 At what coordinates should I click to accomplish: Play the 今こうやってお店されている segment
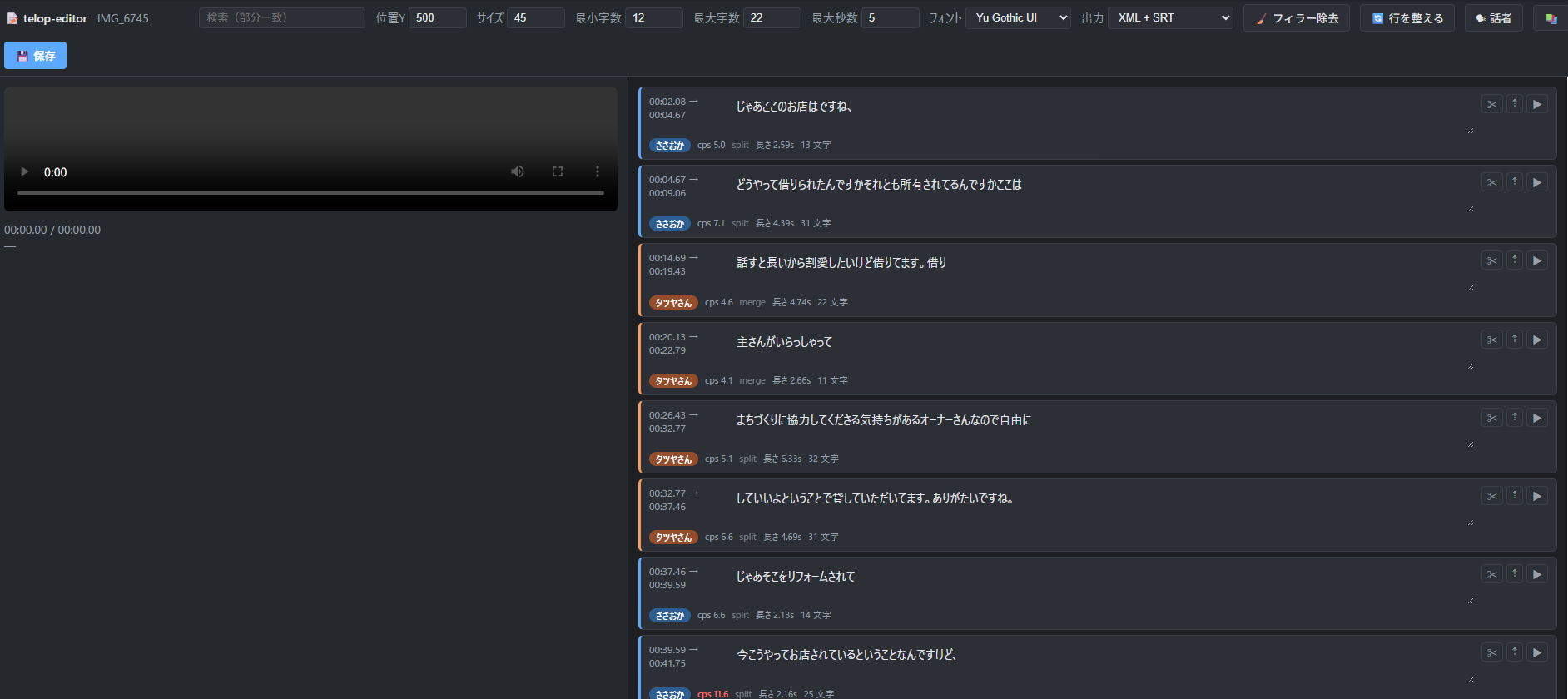pyautogui.click(x=1537, y=652)
